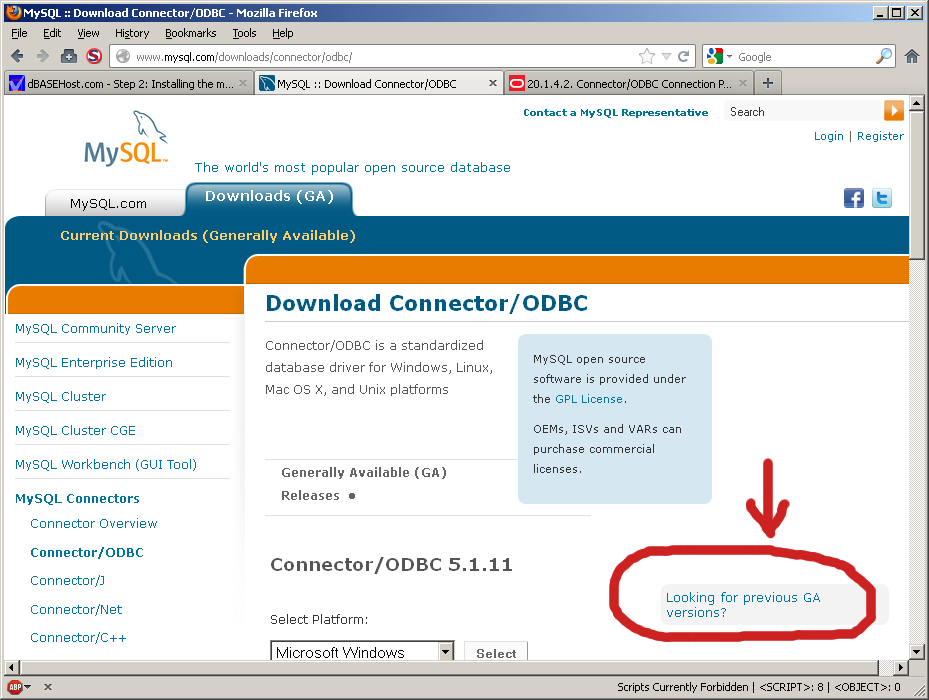Open the Bookmarks menu
The height and width of the screenshot is (700, 929).
191,33
